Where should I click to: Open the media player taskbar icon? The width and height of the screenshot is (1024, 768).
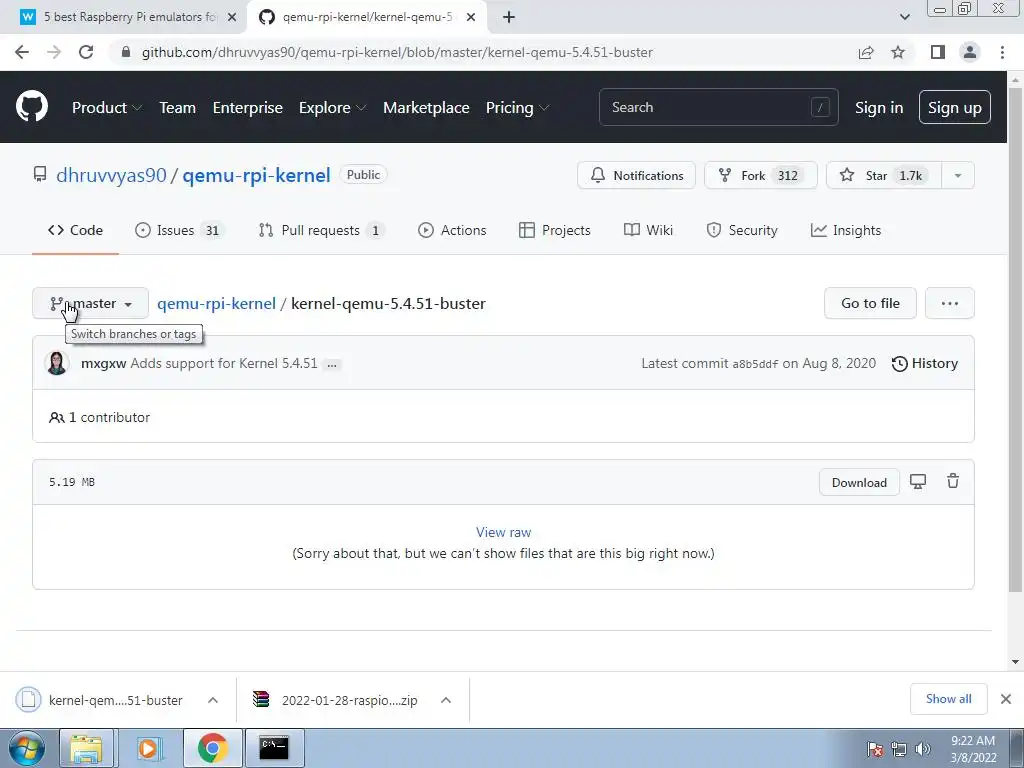coord(148,748)
